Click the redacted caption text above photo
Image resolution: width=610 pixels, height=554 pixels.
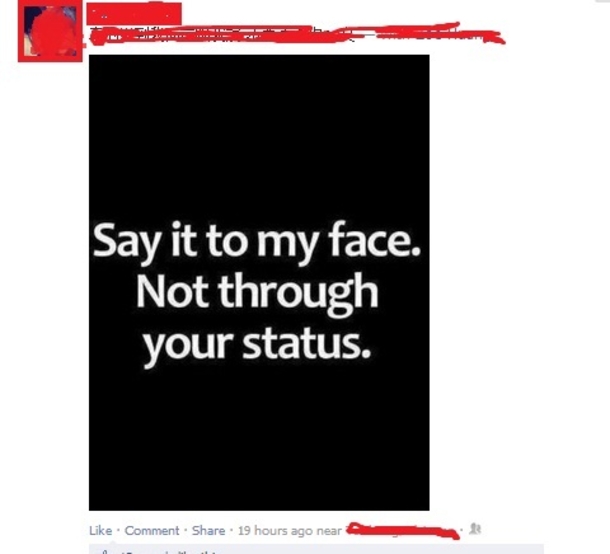(x=298, y=34)
